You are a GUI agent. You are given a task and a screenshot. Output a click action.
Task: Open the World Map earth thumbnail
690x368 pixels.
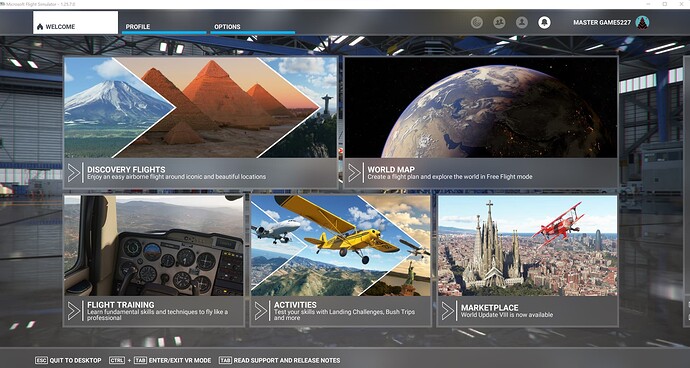pos(481,107)
